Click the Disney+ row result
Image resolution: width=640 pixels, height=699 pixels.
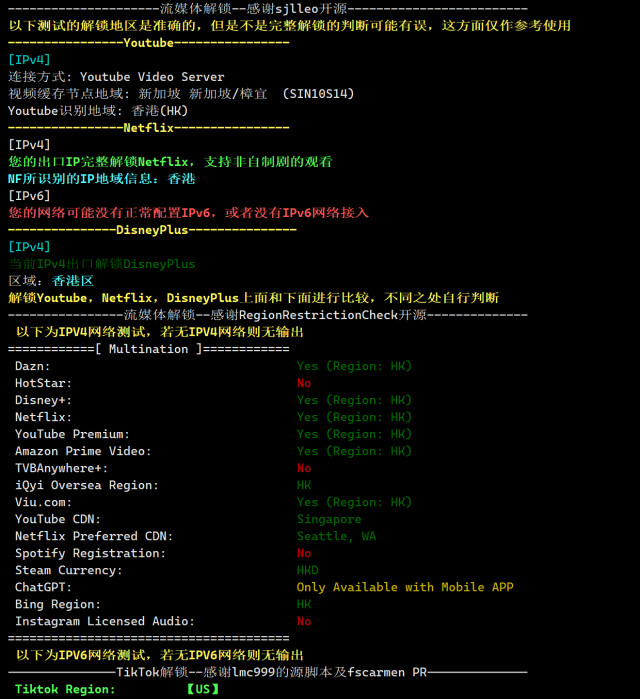pyautogui.click(x=354, y=400)
